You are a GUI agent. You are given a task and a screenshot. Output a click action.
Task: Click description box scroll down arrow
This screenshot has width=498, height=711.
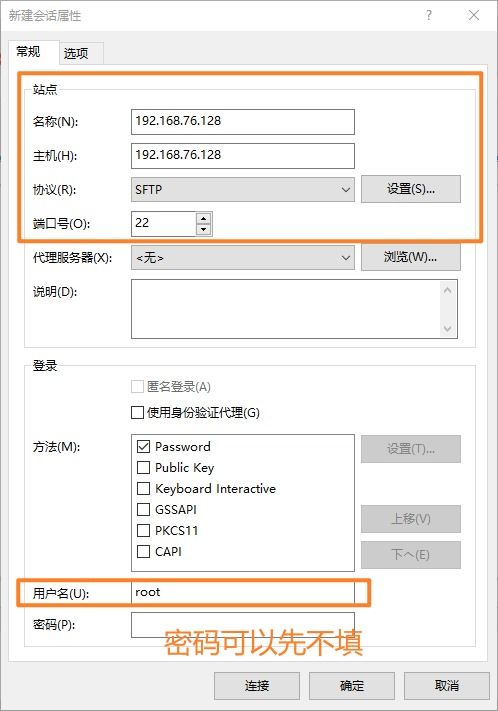[448, 328]
